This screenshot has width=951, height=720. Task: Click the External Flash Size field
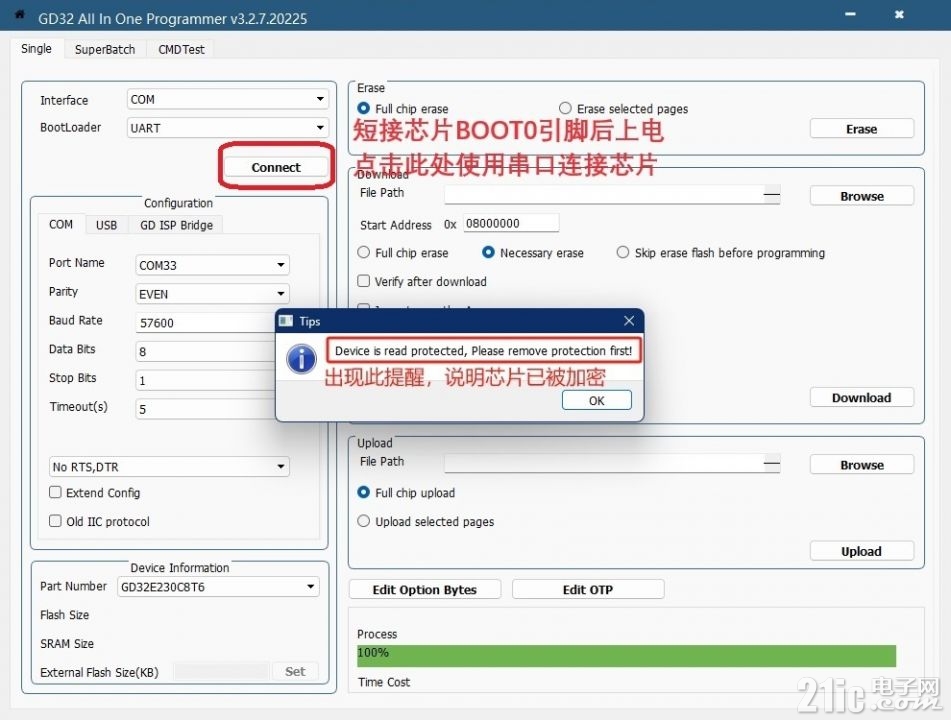pyautogui.click(x=221, y=671)
